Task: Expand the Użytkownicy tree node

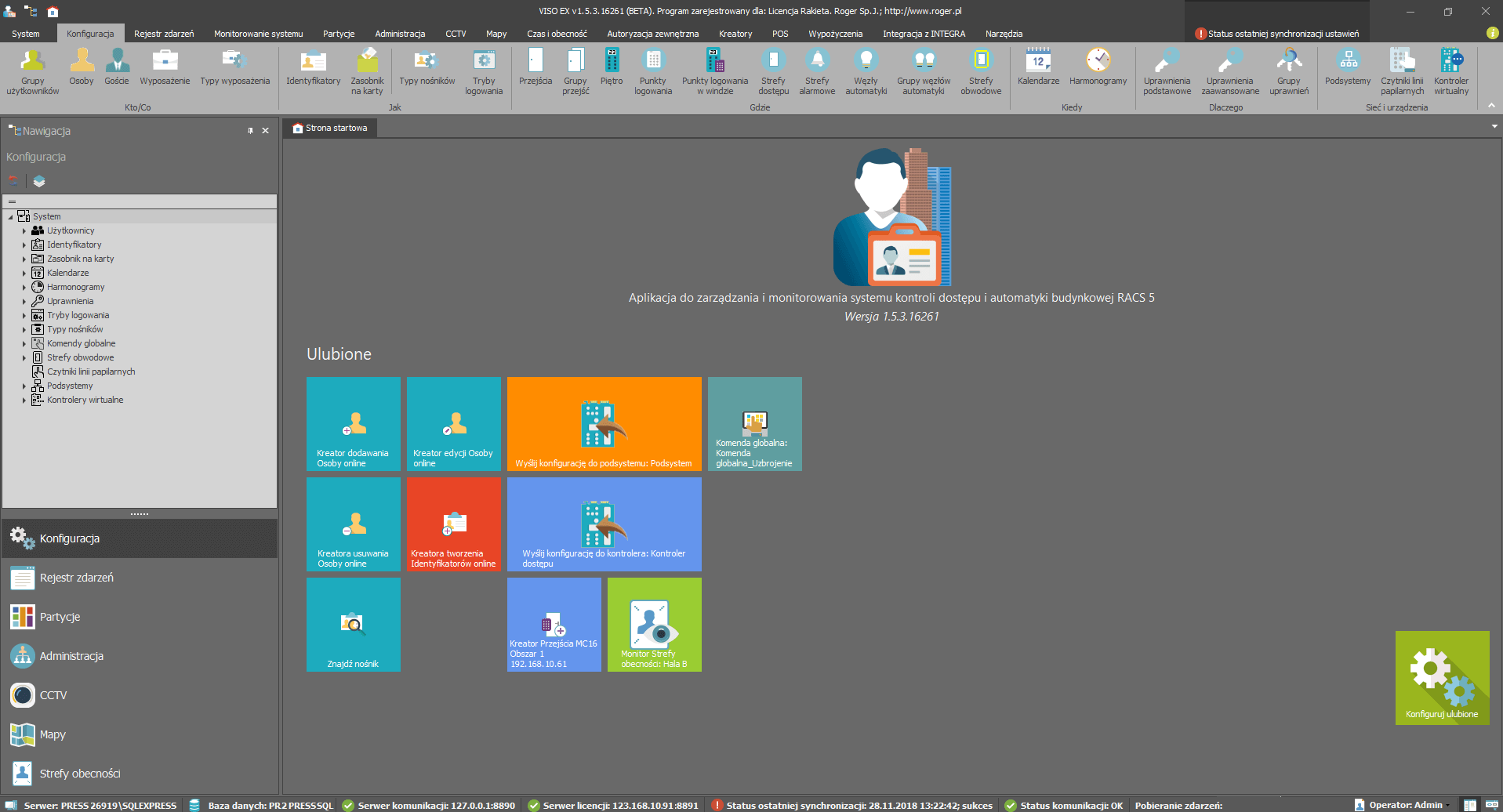Action: (x=24, y=231)
